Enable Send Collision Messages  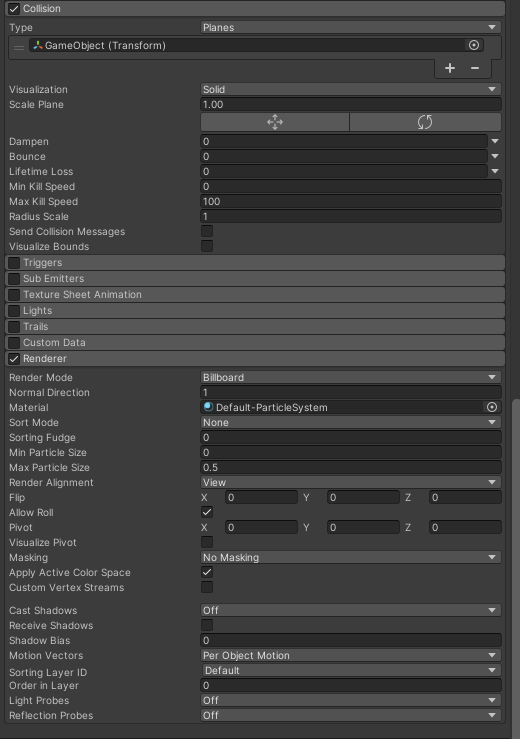click(207, 231)
